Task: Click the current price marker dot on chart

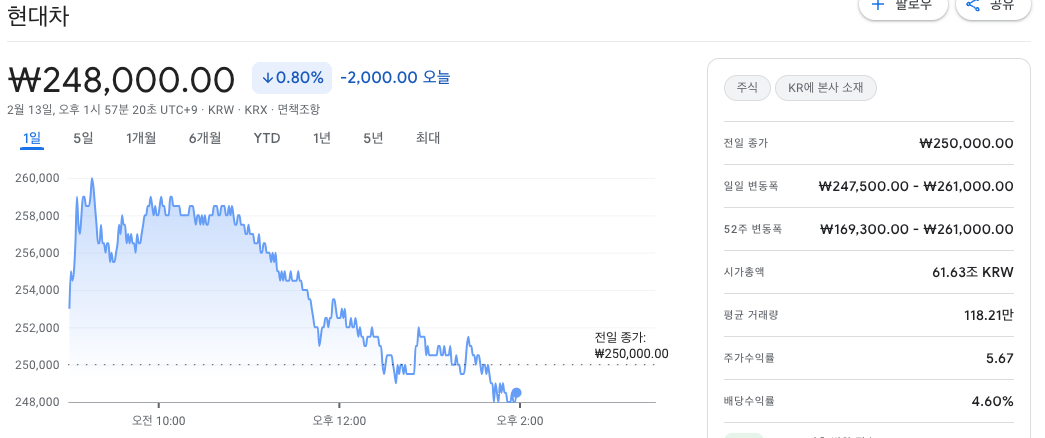Action: (x=516, y=393)
